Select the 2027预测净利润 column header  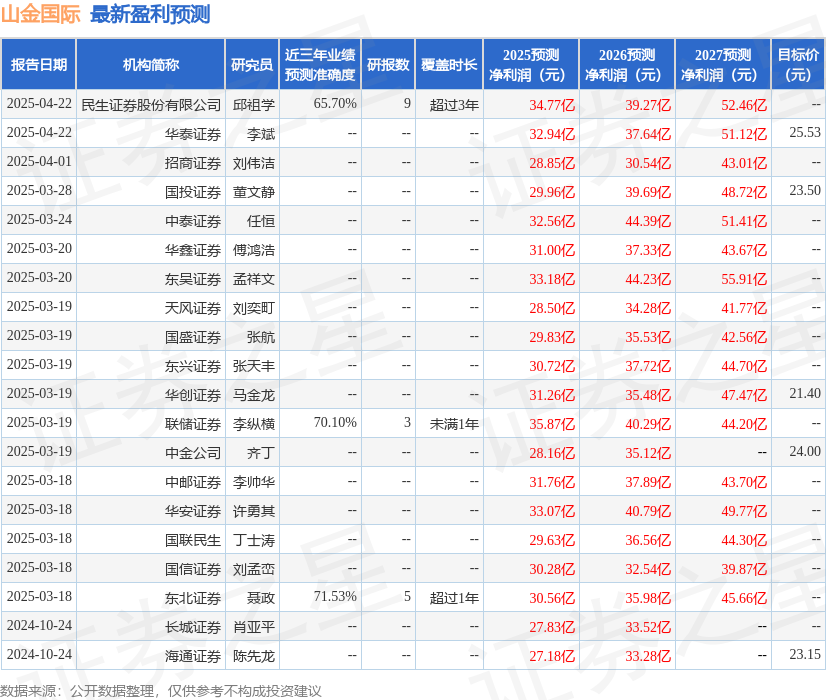click(723, 65)
